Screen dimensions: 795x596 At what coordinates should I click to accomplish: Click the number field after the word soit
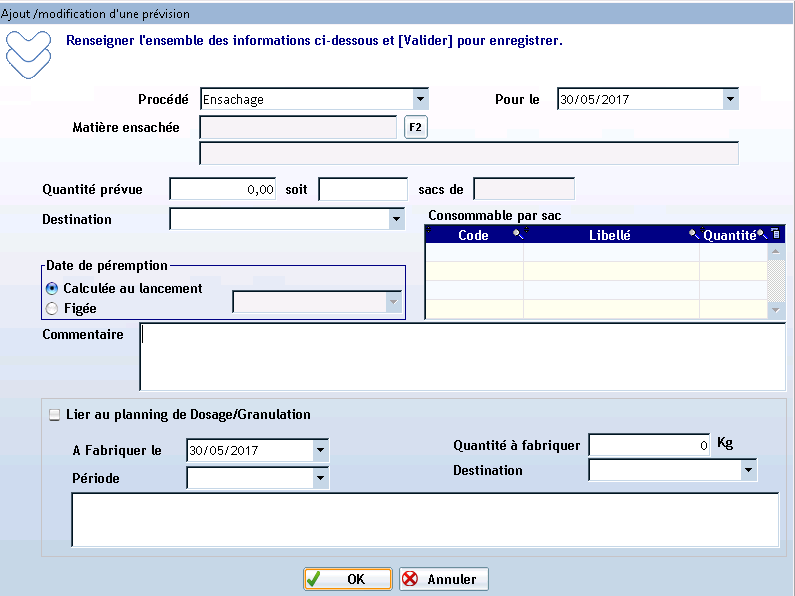tap(363, 189)
